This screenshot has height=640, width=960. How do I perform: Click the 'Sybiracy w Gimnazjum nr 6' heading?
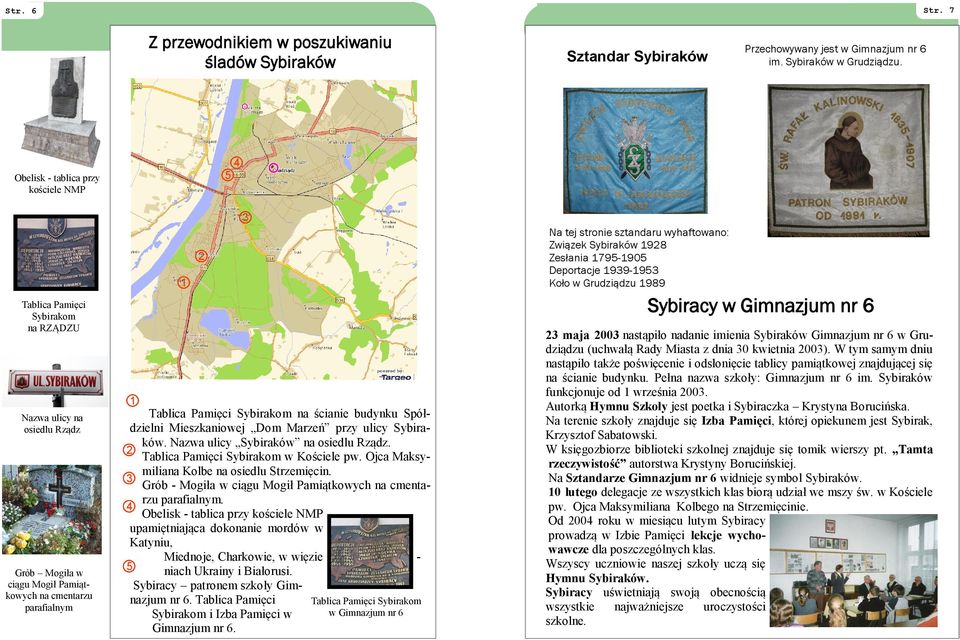(760, 306)
